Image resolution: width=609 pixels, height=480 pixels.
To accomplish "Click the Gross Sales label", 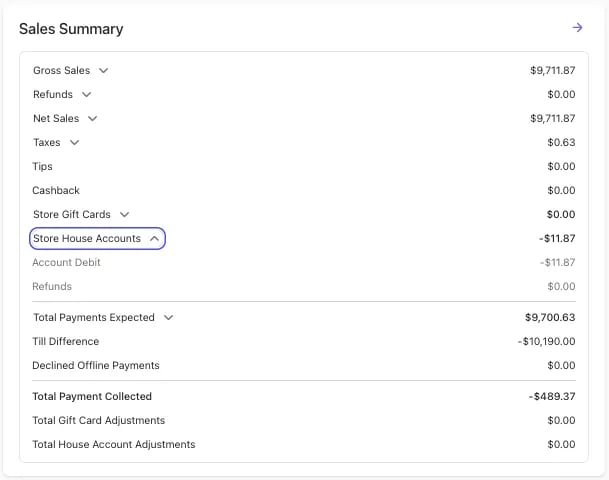I will [61, 71].
